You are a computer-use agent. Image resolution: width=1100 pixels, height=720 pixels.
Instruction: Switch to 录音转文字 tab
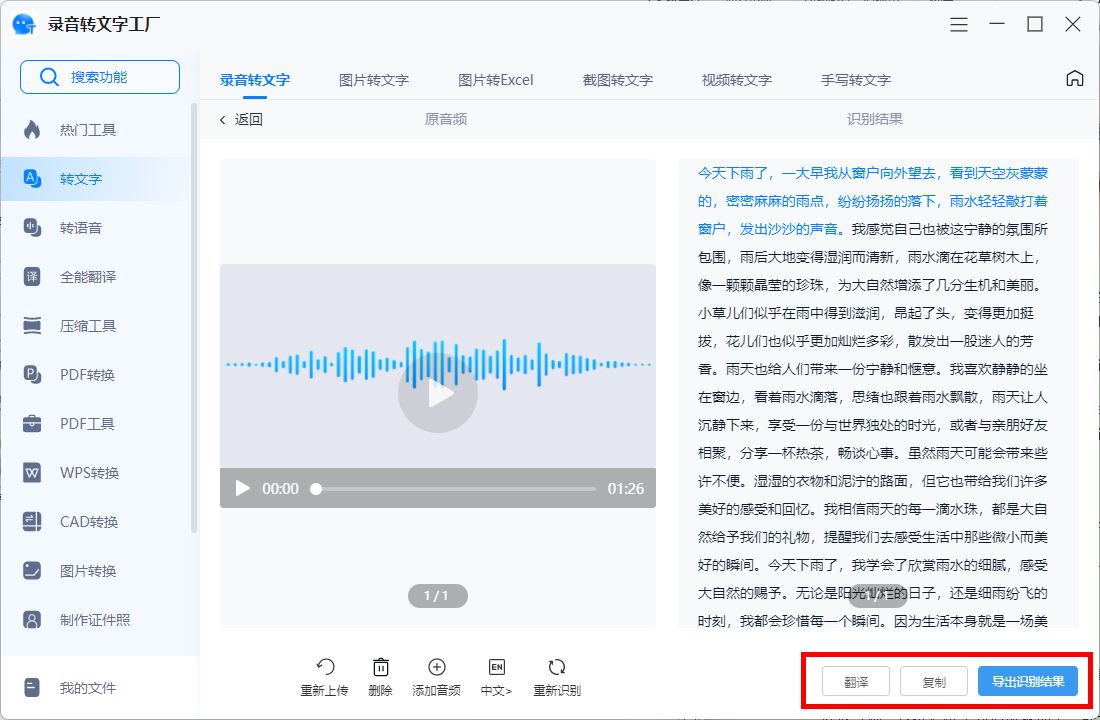click(x=255, y=79)
